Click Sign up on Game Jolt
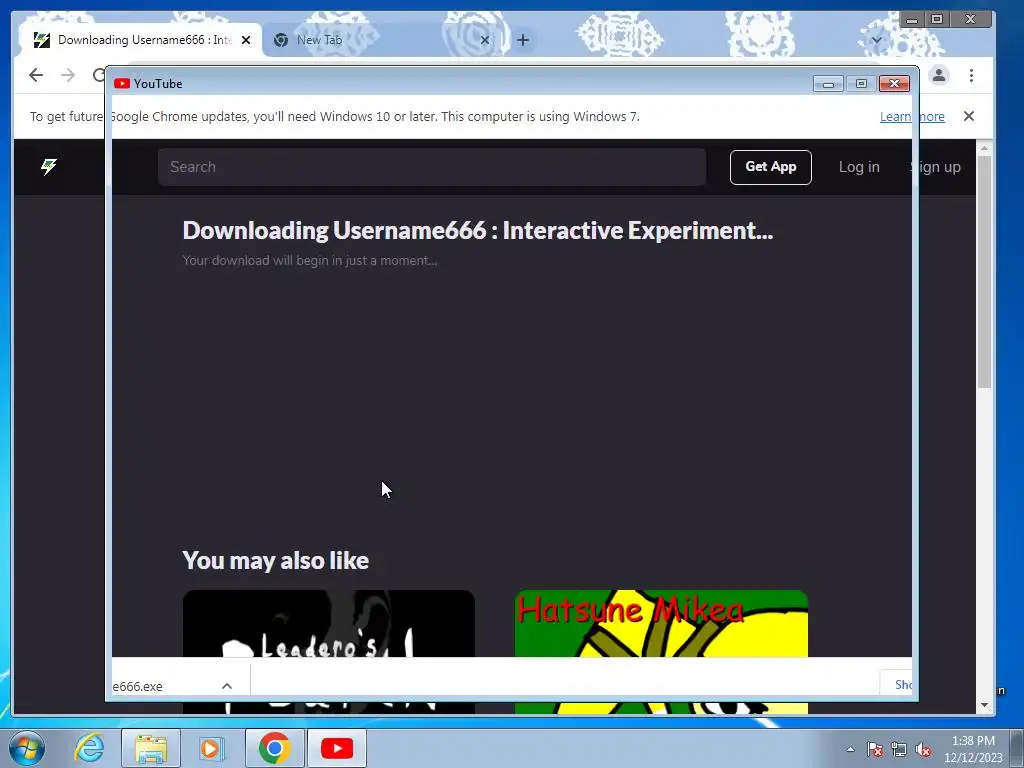 (x=935, y=167)
